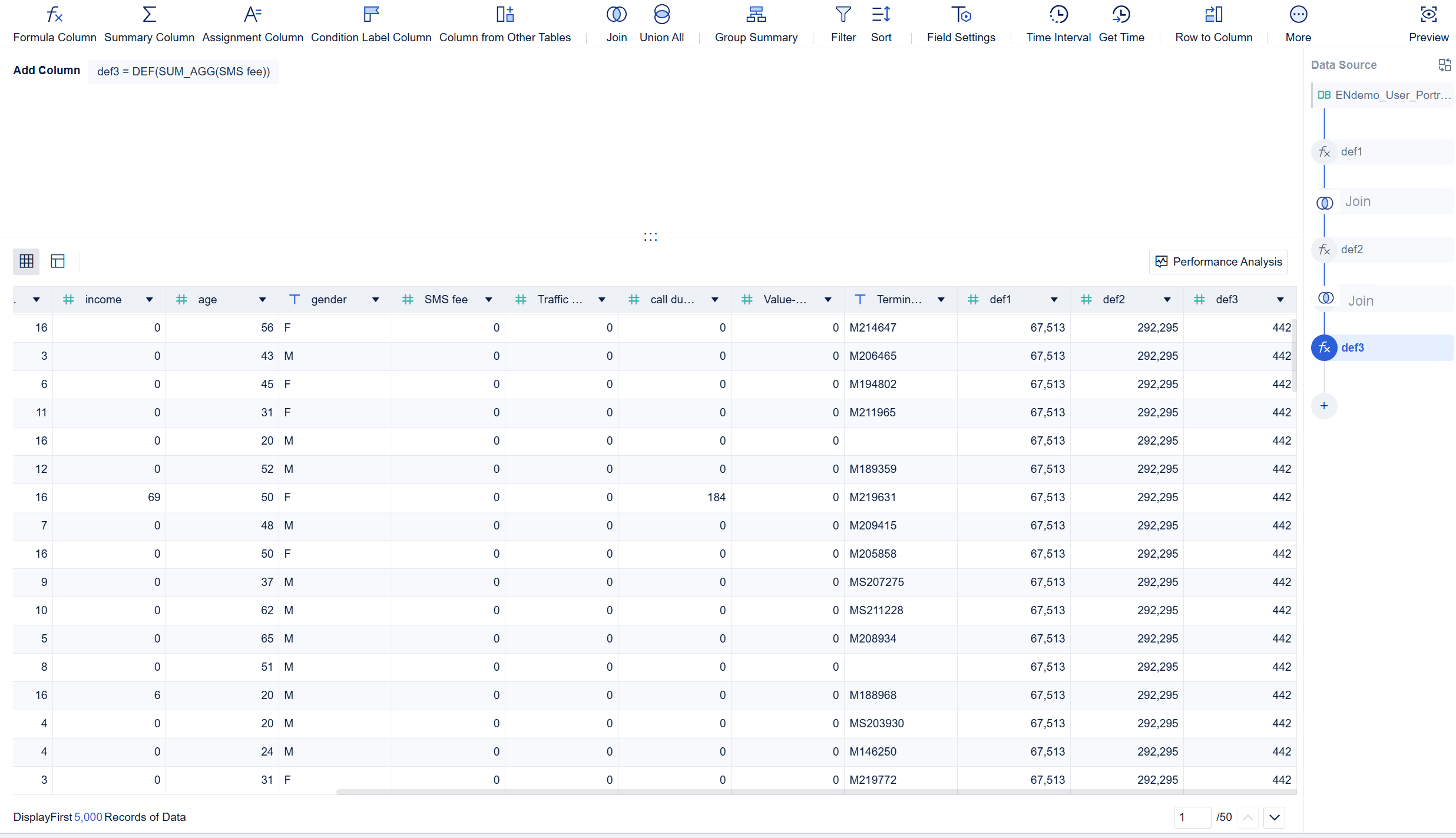
Task: Select the def2 node in the flow
Action: (1382, 249)
